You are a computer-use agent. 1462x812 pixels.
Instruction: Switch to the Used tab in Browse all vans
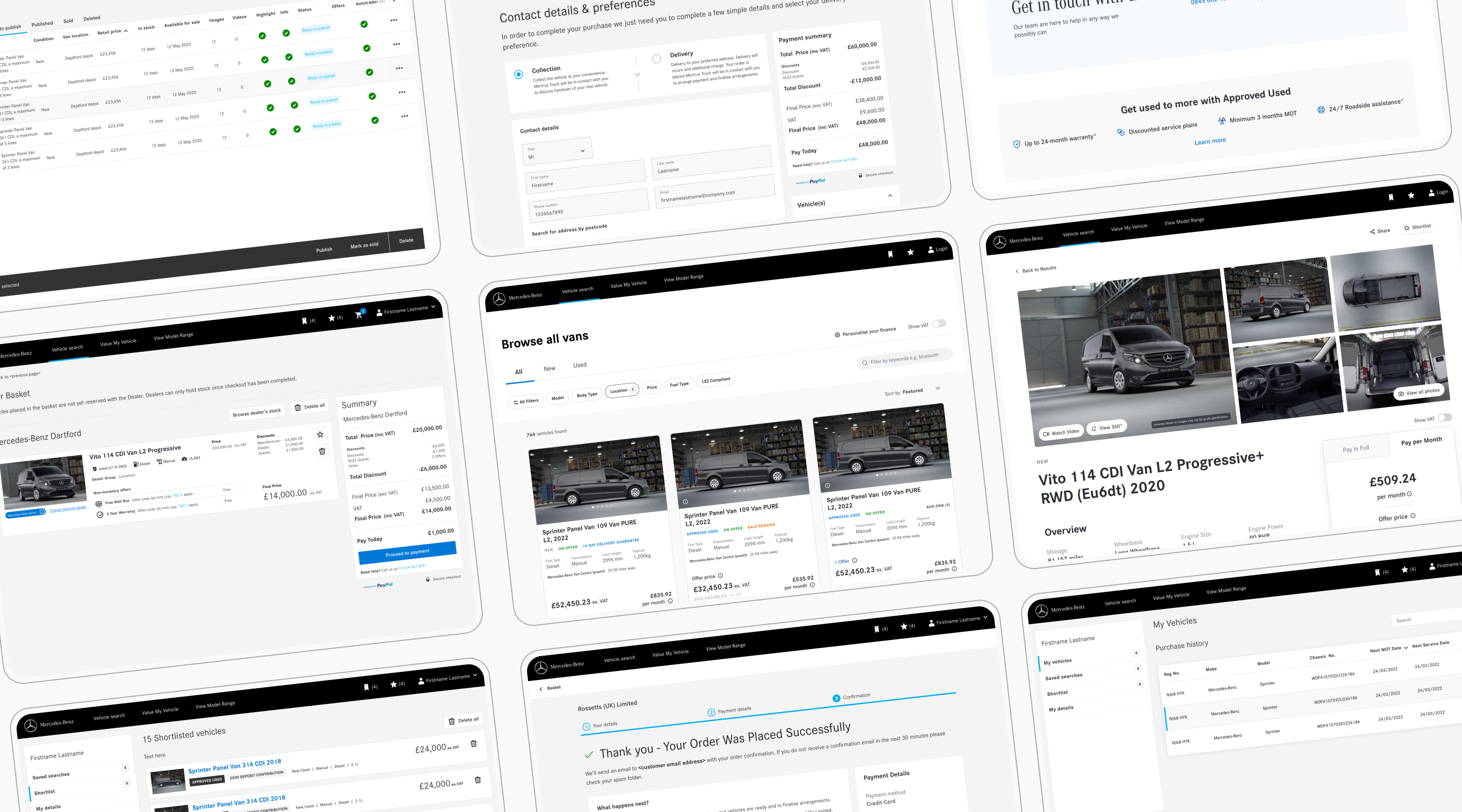pyautogui.click(x=580, y=365)
